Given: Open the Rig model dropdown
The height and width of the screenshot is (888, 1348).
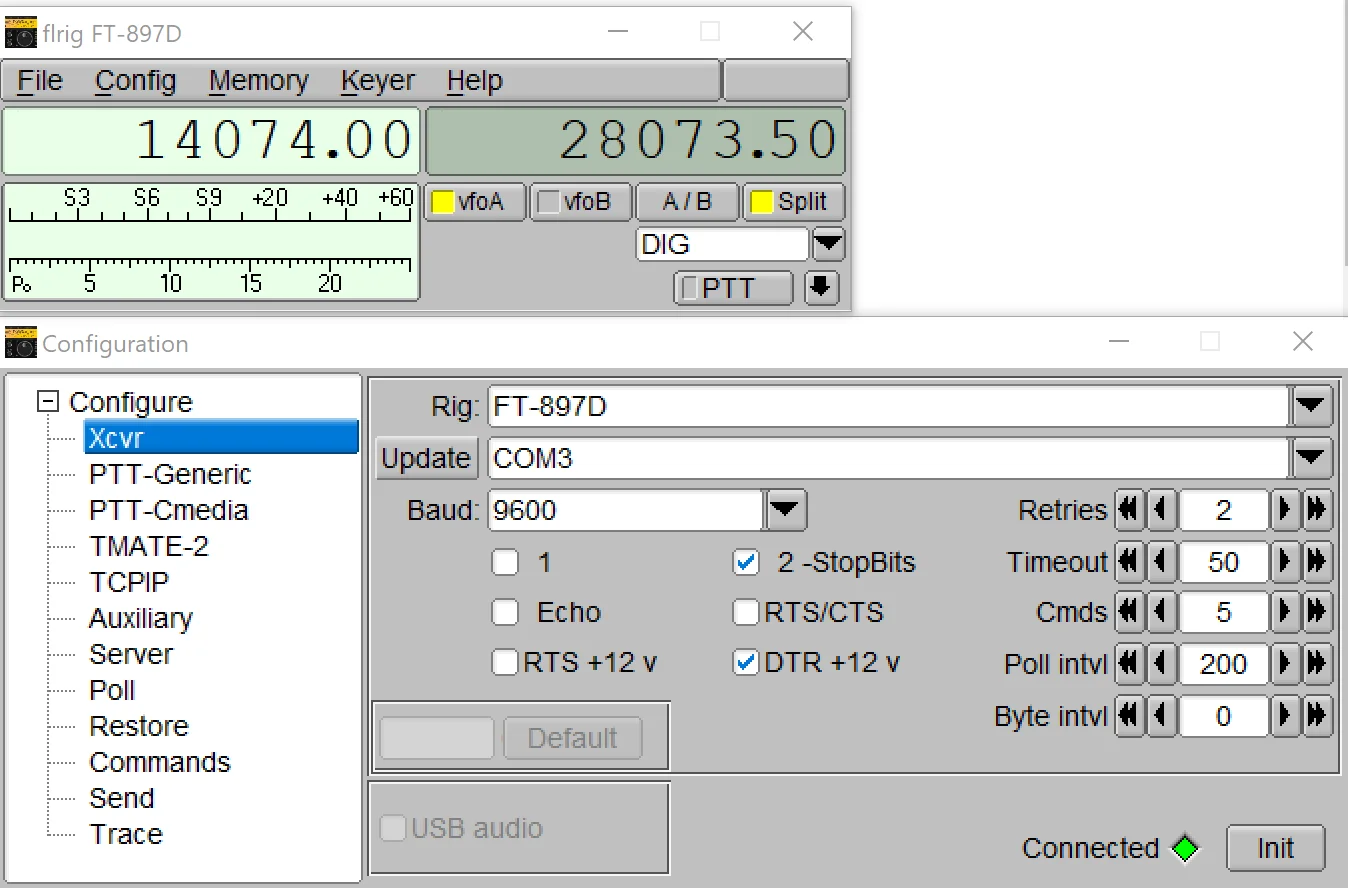Looking at the screenshot, I should [x=1312, y=407].
